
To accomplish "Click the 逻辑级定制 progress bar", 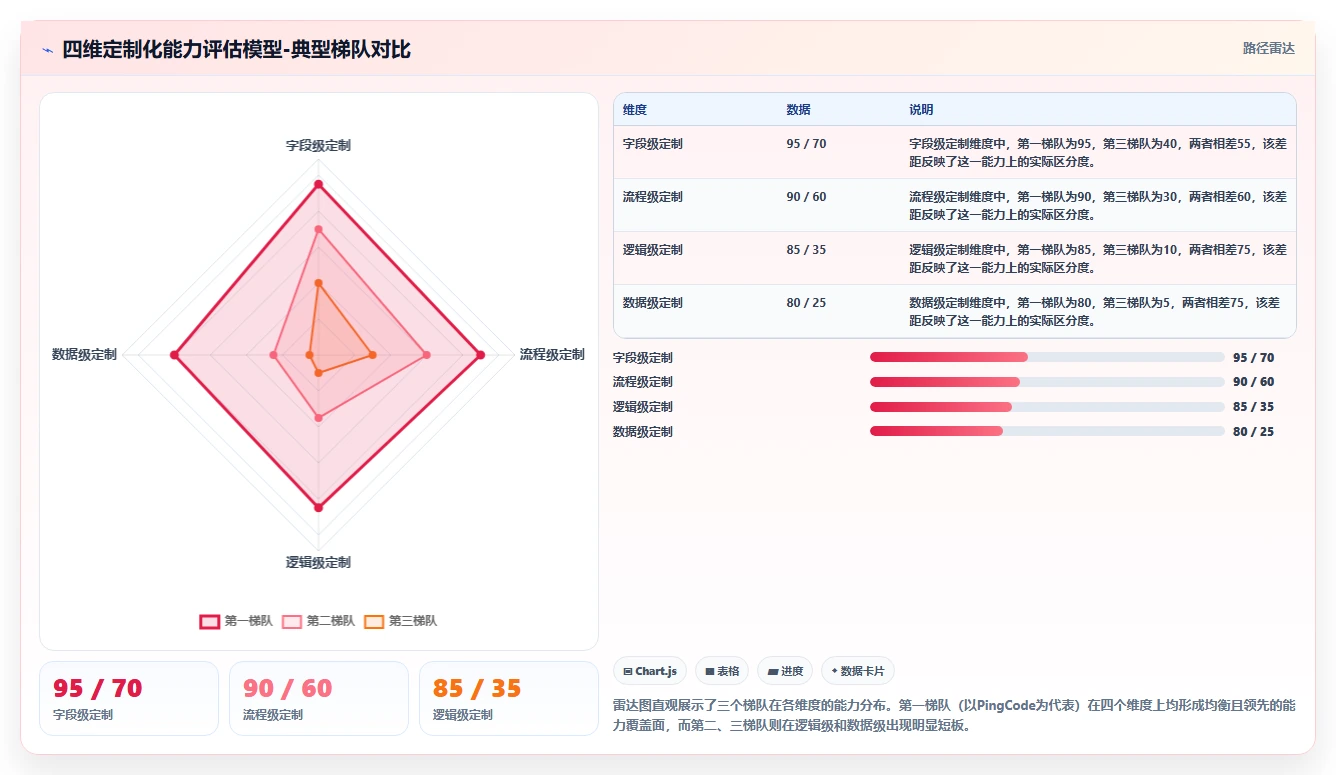I will (1047, 407).
